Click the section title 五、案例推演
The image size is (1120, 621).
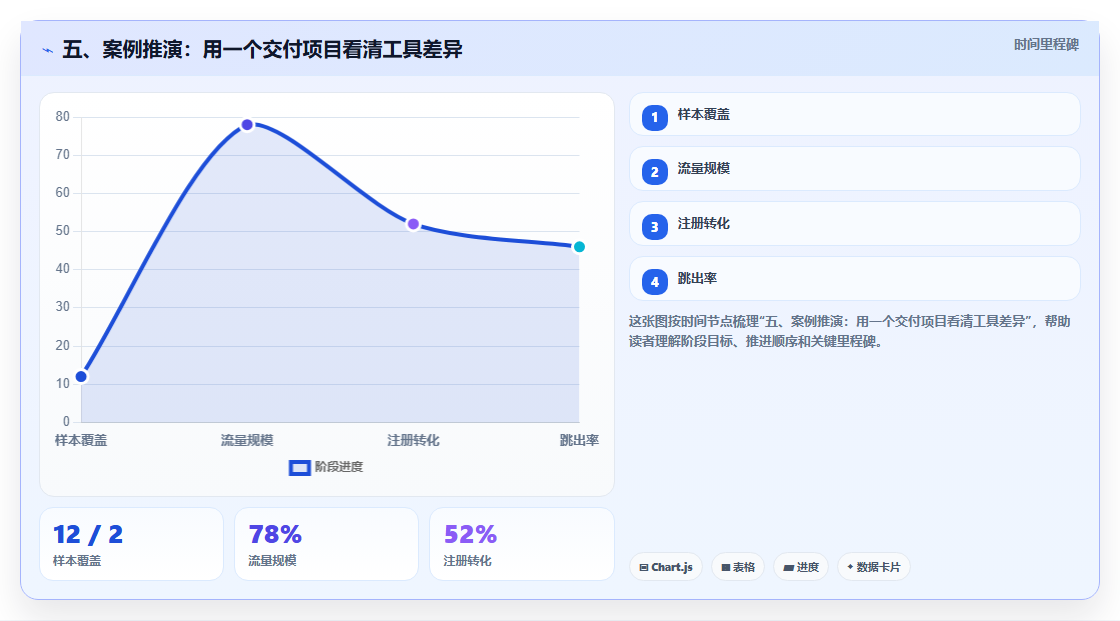262,50
